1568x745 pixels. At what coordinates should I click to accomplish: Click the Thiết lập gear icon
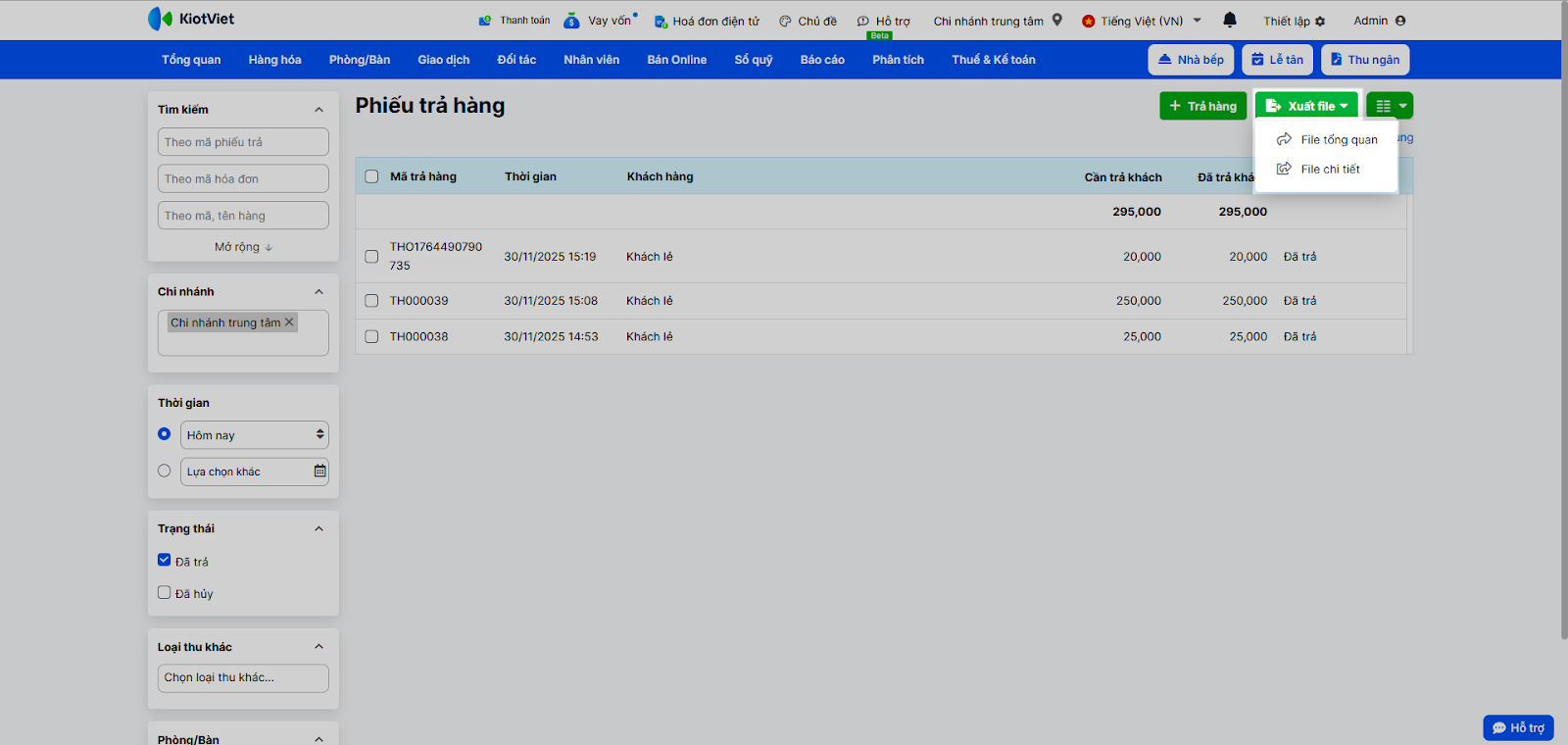tap(1320, 21)
